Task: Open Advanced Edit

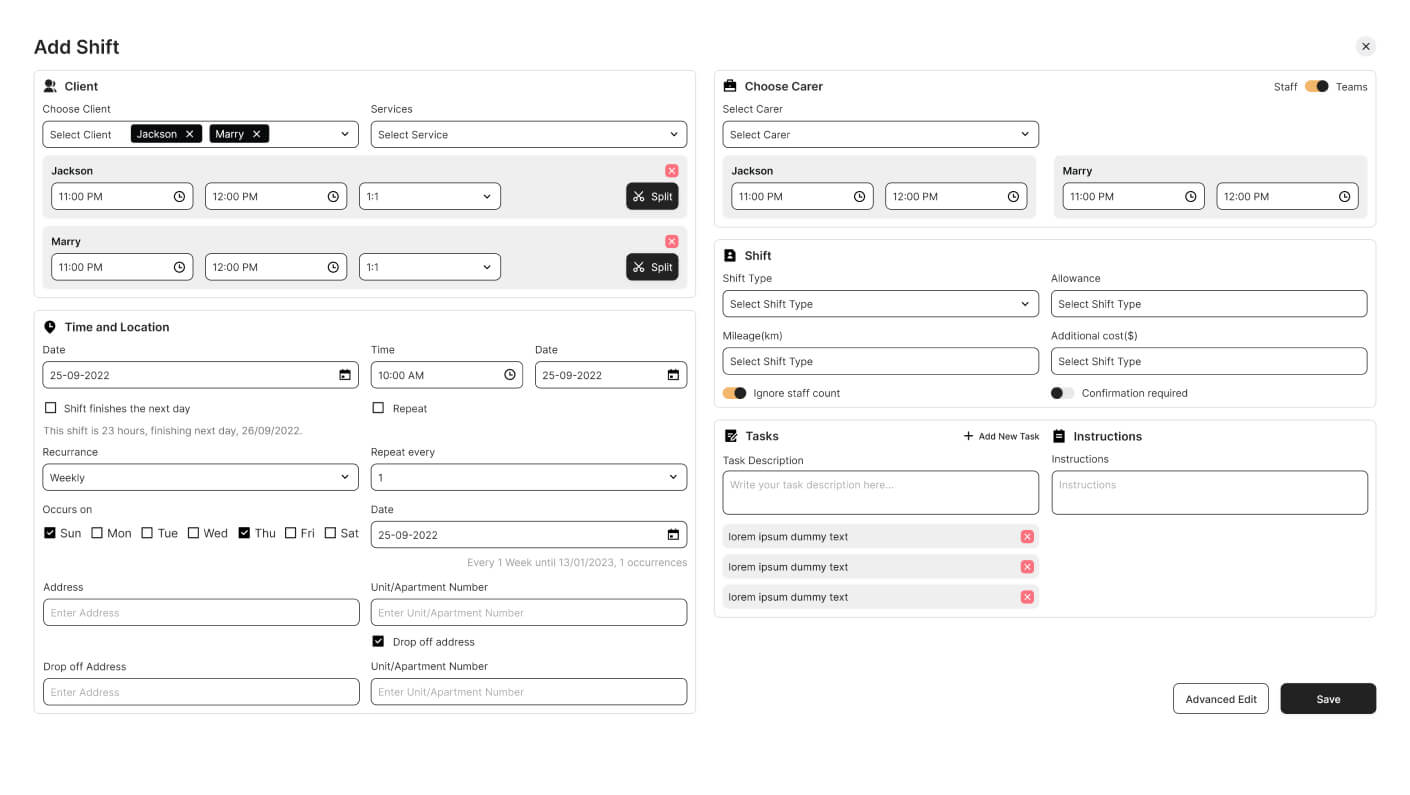Action: coord(1221,699)
